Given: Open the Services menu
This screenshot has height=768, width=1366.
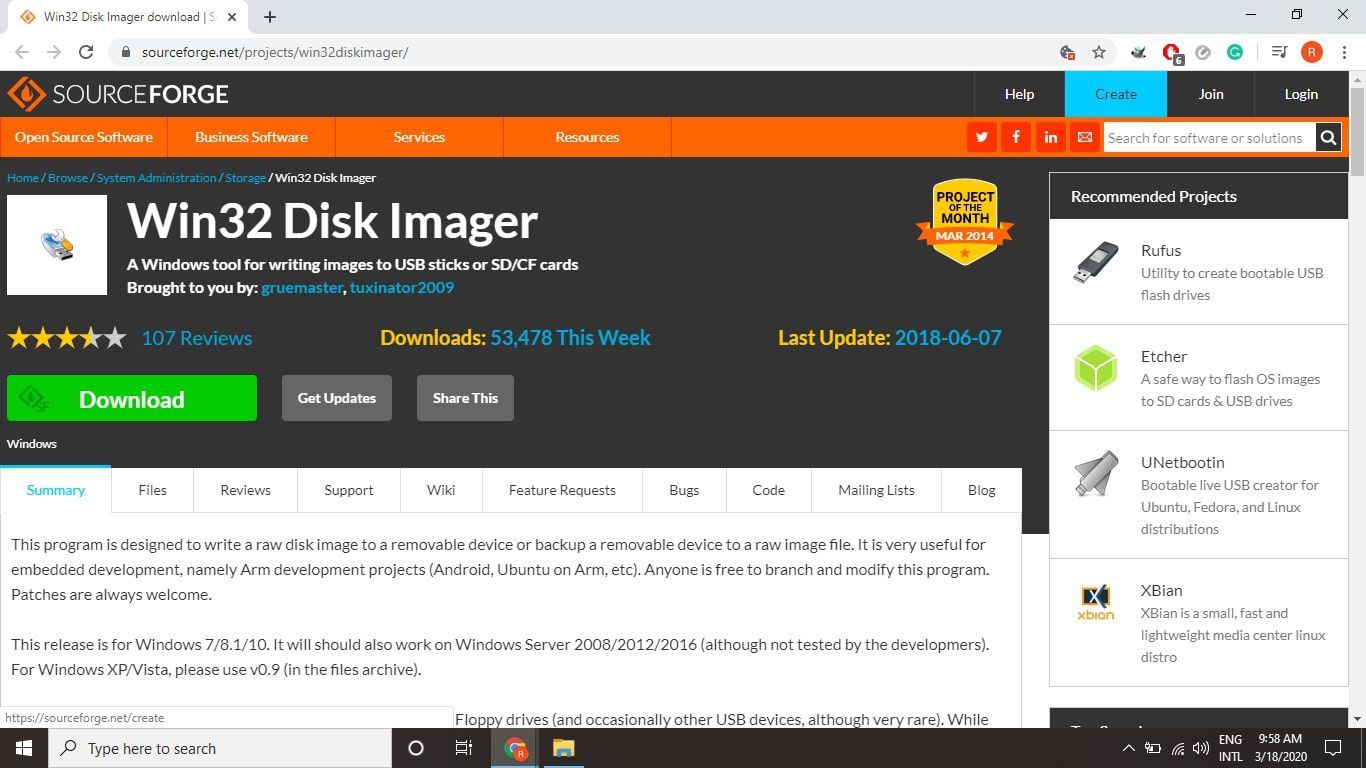Looking at the screenshot, I should [x=419, y=137].
